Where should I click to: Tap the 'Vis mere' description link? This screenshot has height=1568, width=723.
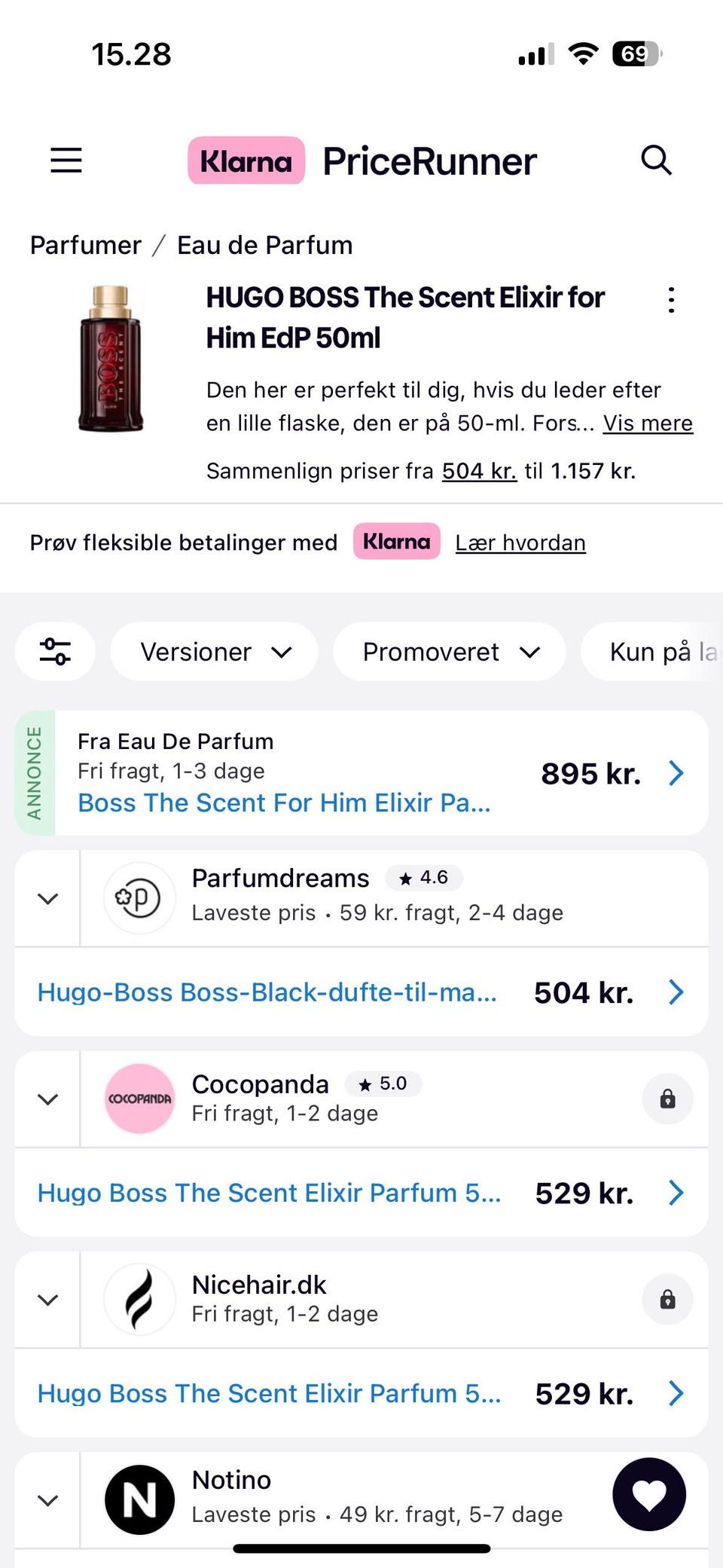point(648,423)
